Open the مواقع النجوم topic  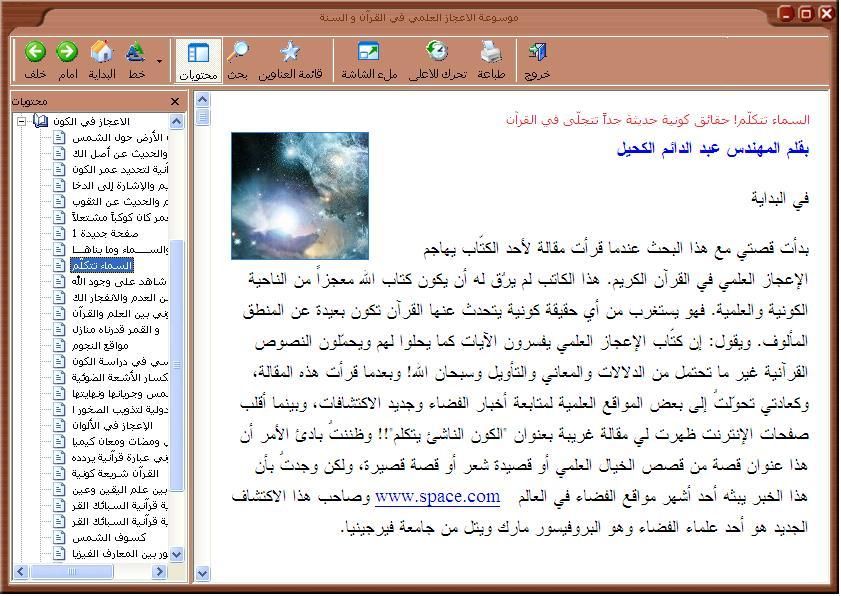tap(100, 345)
